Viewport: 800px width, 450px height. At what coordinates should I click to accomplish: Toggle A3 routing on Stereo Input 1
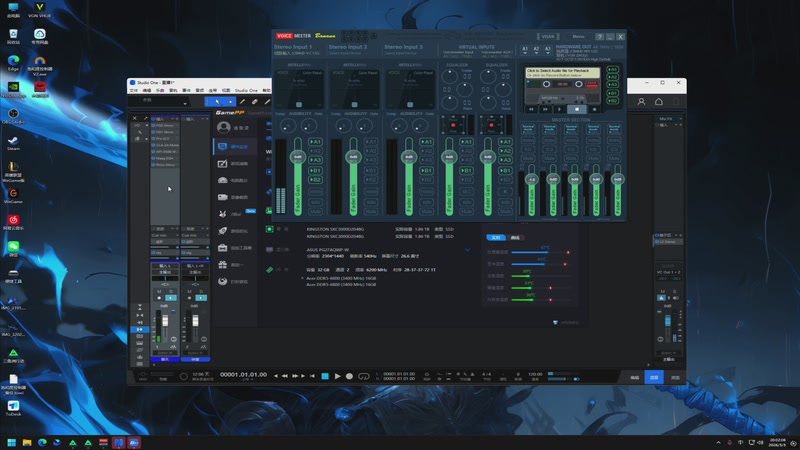(x=315, y=160)
